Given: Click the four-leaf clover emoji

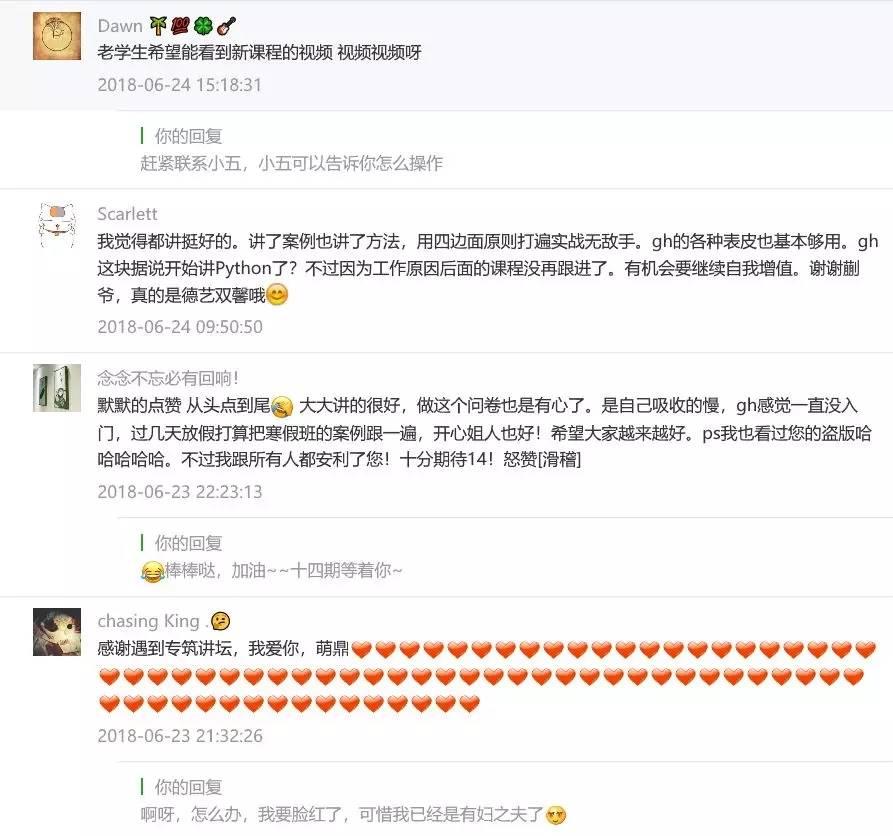Looking at the screenshot, I should [203, 26].
